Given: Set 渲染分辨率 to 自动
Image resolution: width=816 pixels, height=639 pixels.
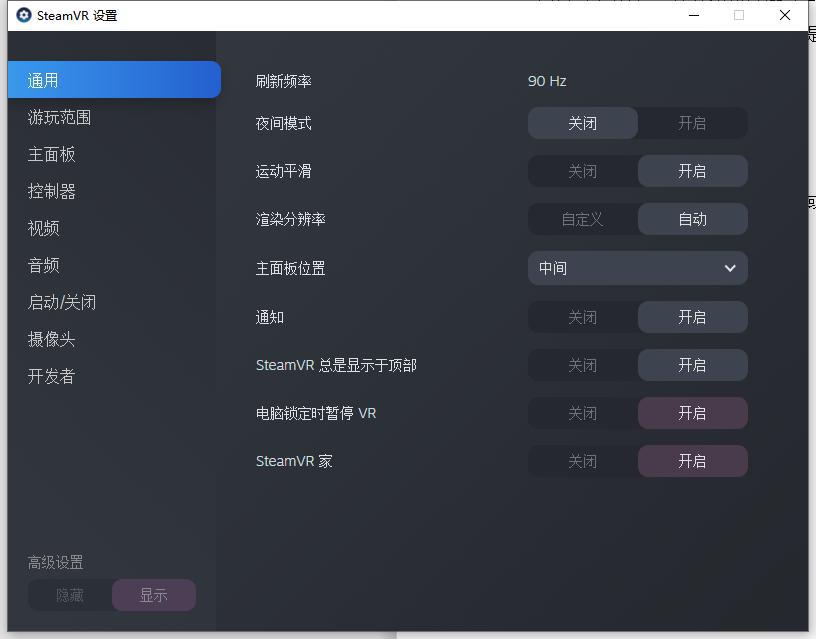Looking at the screenshot, I should [693, 219].
